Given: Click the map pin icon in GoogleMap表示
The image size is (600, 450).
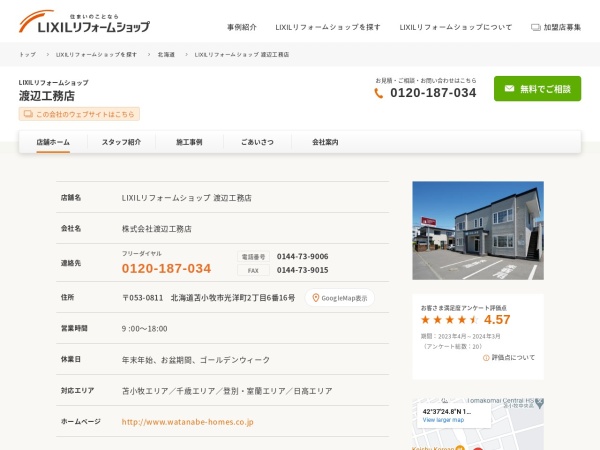Looking at the screenshot, I should click(316, 298).
